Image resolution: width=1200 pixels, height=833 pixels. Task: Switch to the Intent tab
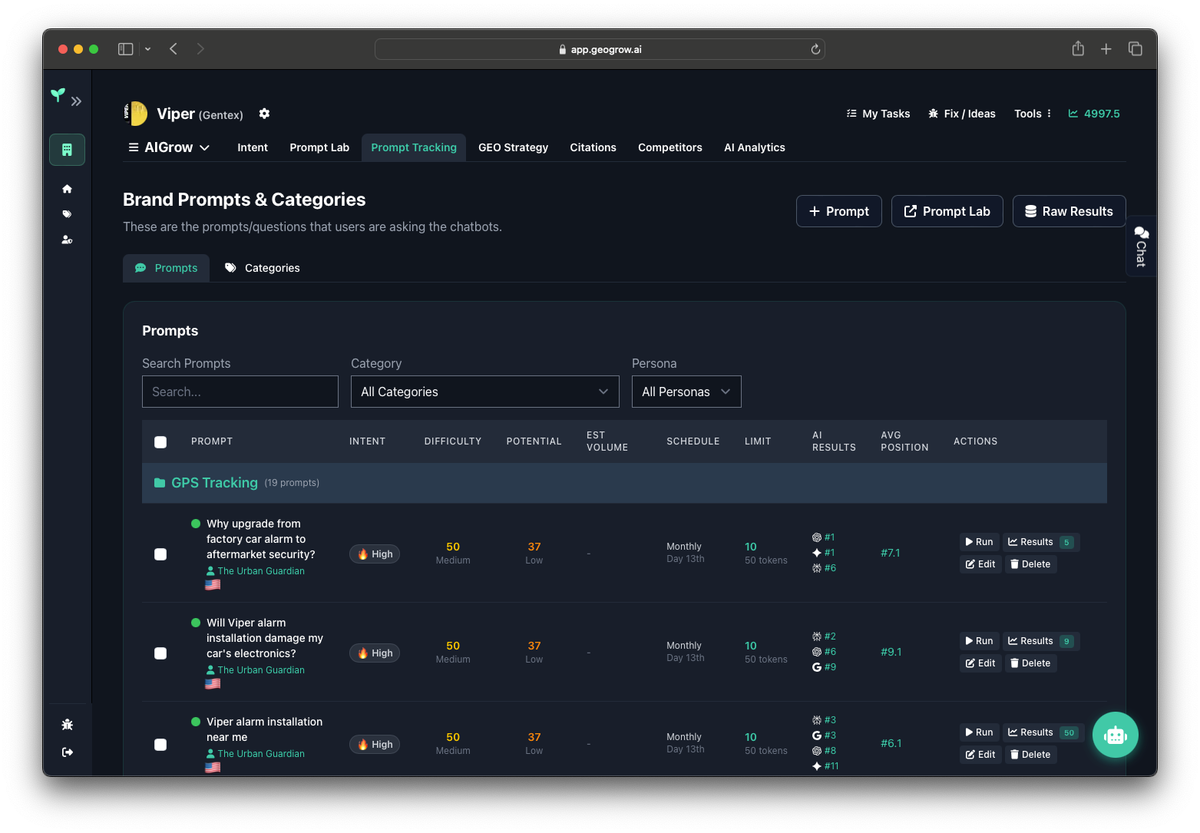click(253, 147)
